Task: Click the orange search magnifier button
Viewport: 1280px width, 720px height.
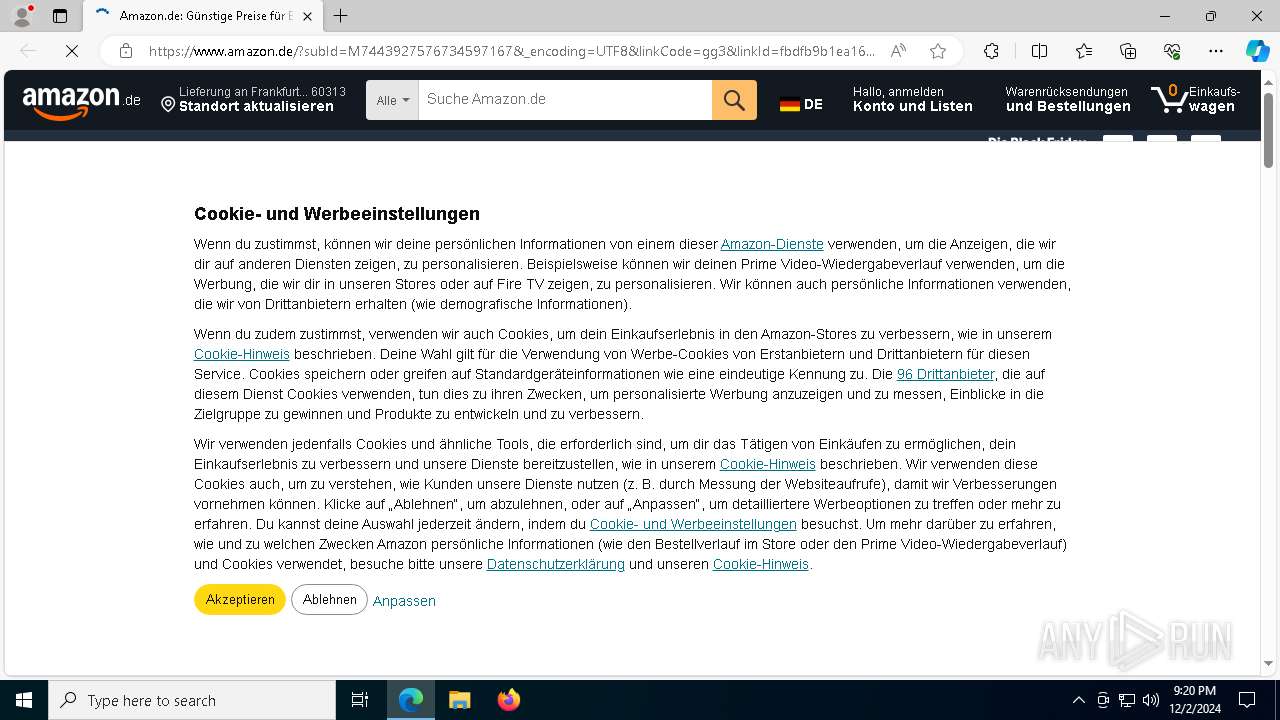Action: pyautogui.click(x=734, y=100)
